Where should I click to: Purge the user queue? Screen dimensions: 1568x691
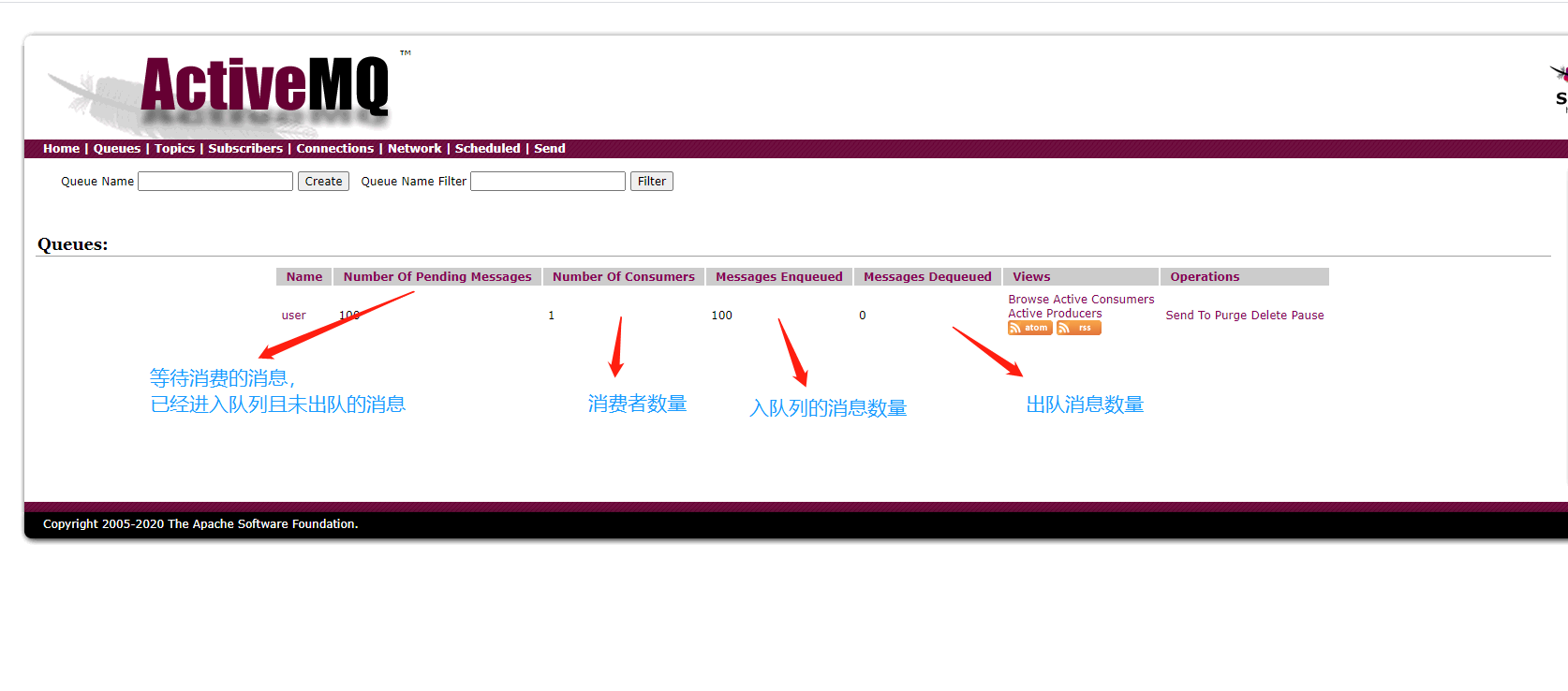[1231, 316]
